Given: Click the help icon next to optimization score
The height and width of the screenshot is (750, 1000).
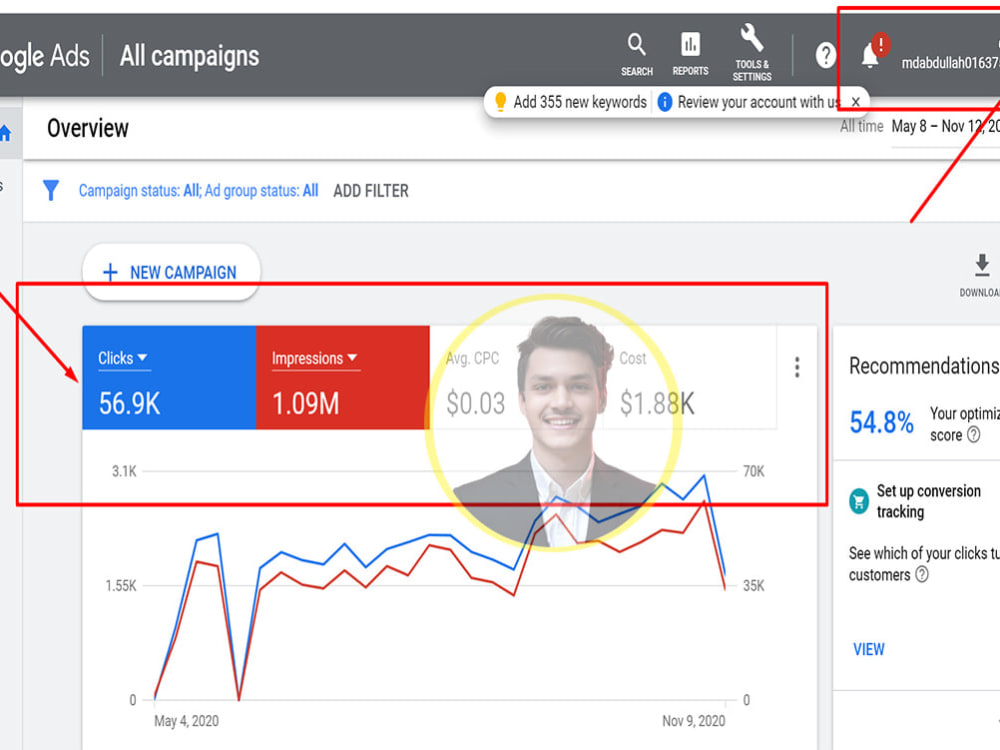Looking at the screenshot, I should 974,435.
